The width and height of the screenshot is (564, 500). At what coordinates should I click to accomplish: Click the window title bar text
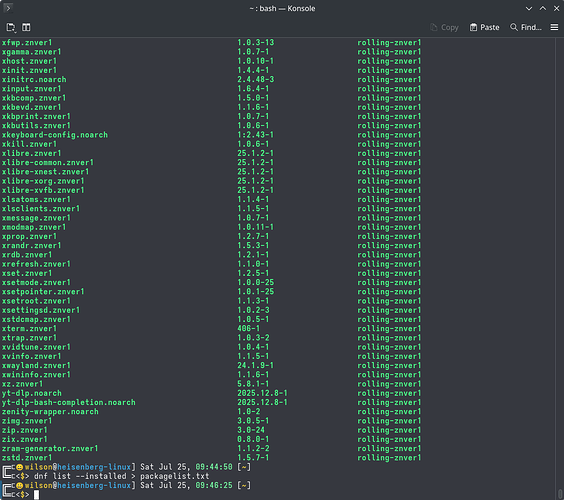point(282,8)
